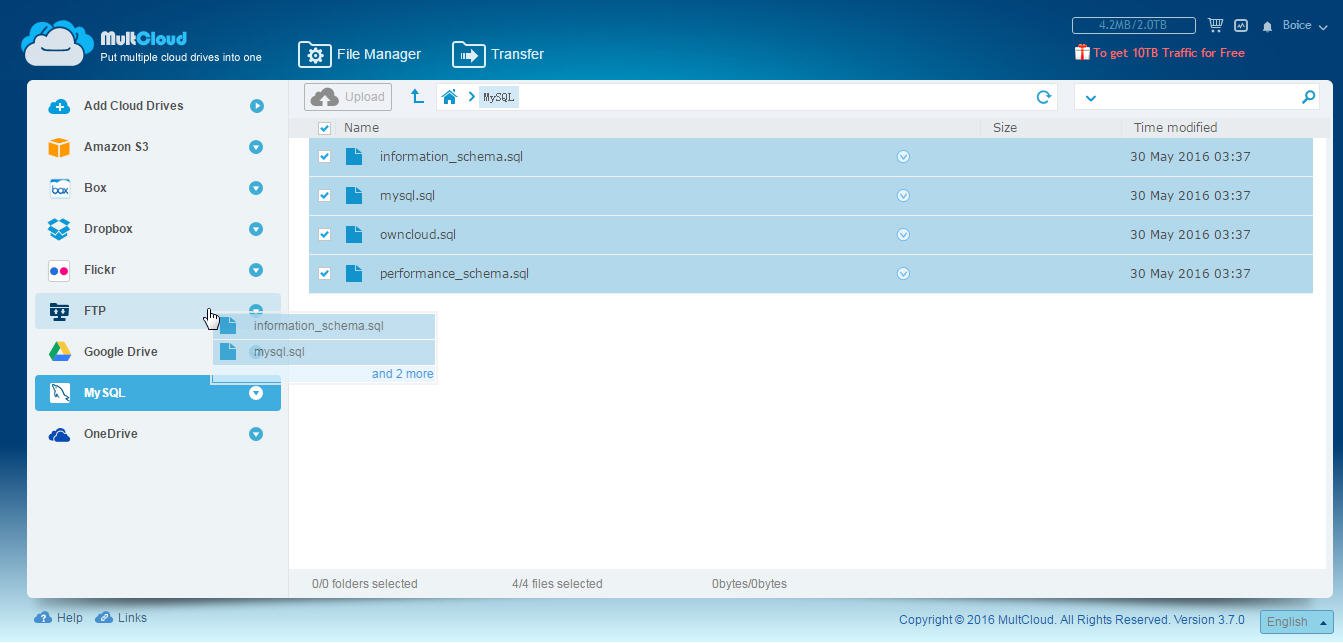
Task: Click the storage usage bar 4.2MB/2.0TB
Action: pos(1133,25)
